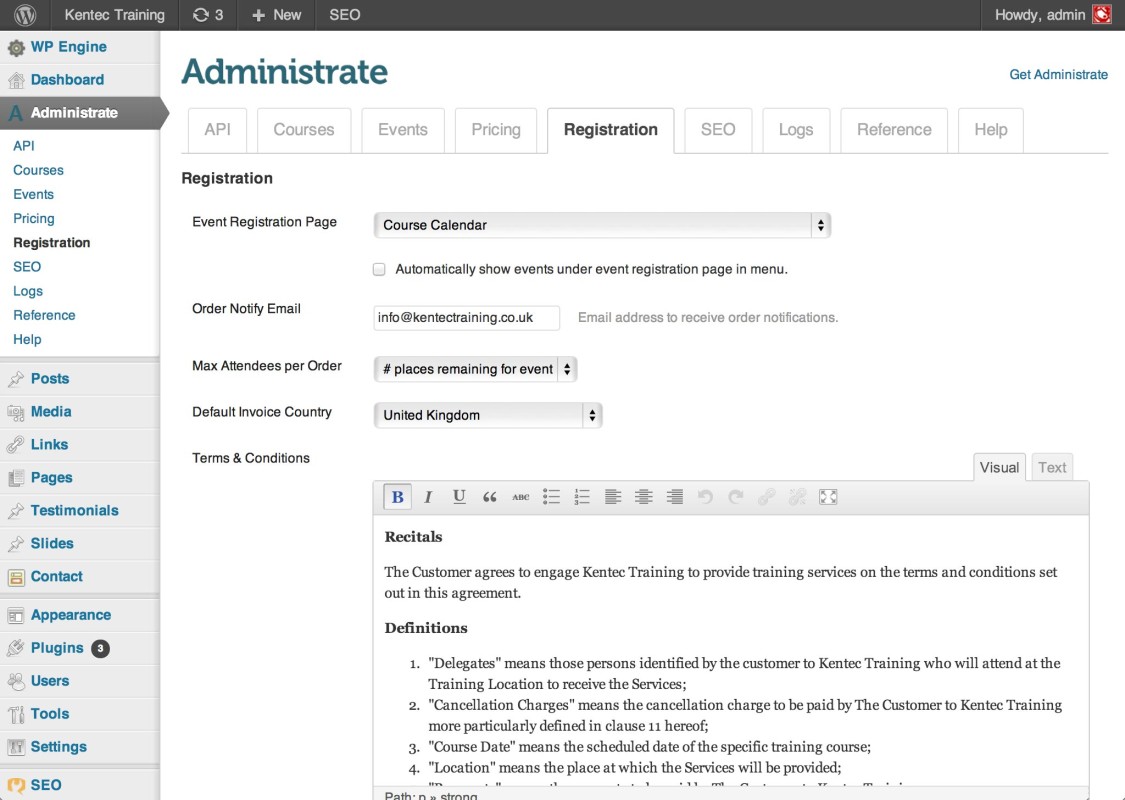Open Pricing in Administrate sidebar submenu
The width and height of the screenshot is (1125, 800).
(34, 219)
